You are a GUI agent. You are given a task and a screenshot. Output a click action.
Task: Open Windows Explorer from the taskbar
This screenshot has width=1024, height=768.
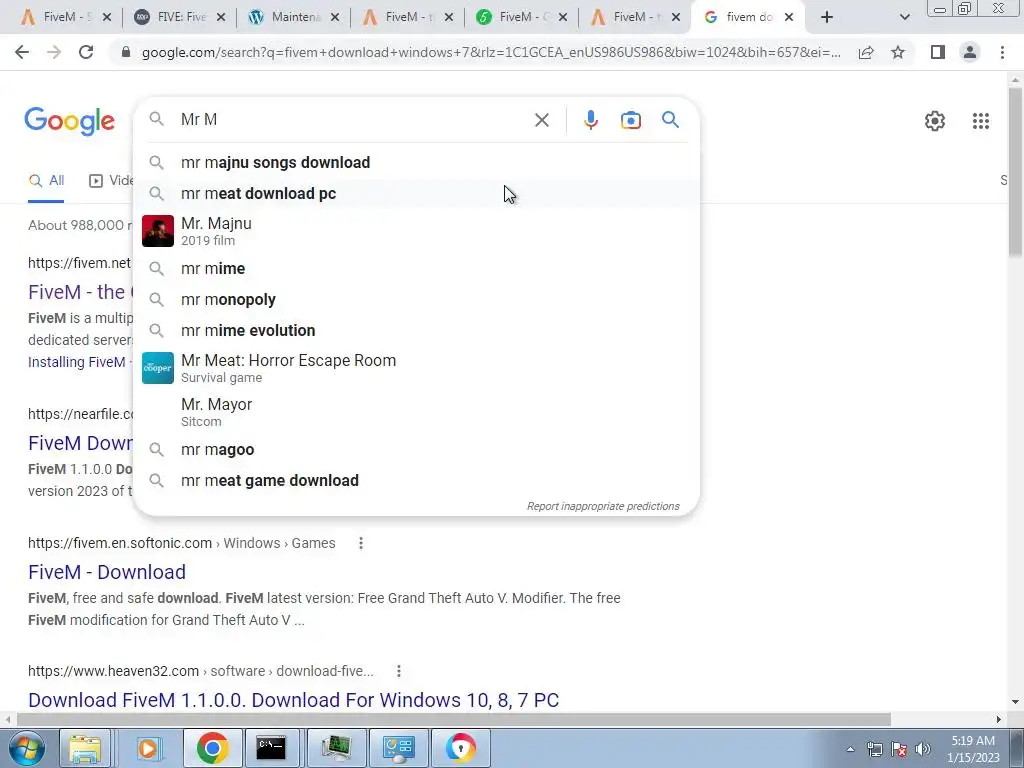85,748
